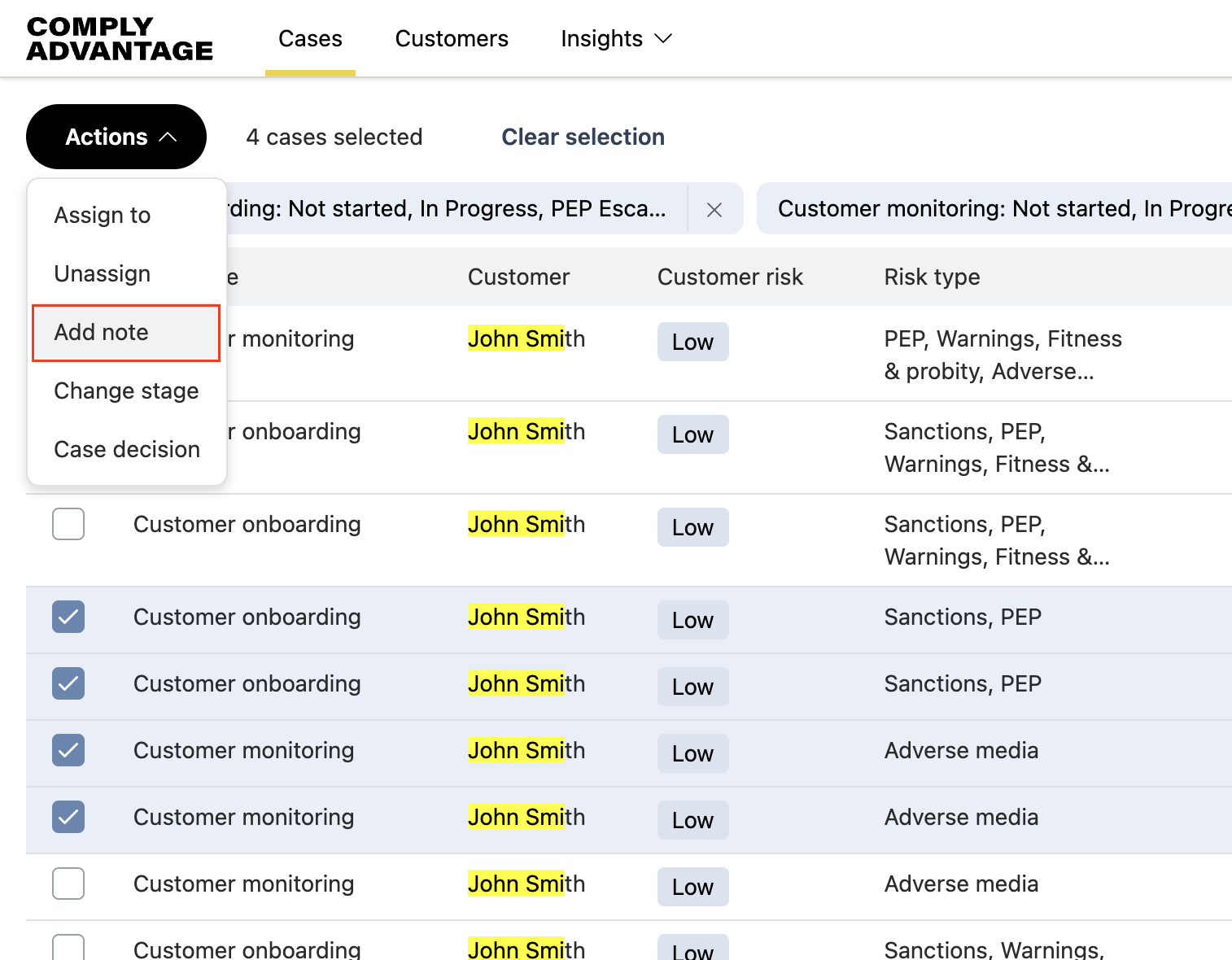Collapse the Actions dropdown menu
The height and width of the screenshot is (960, 1232).
(x=116, y=137)
